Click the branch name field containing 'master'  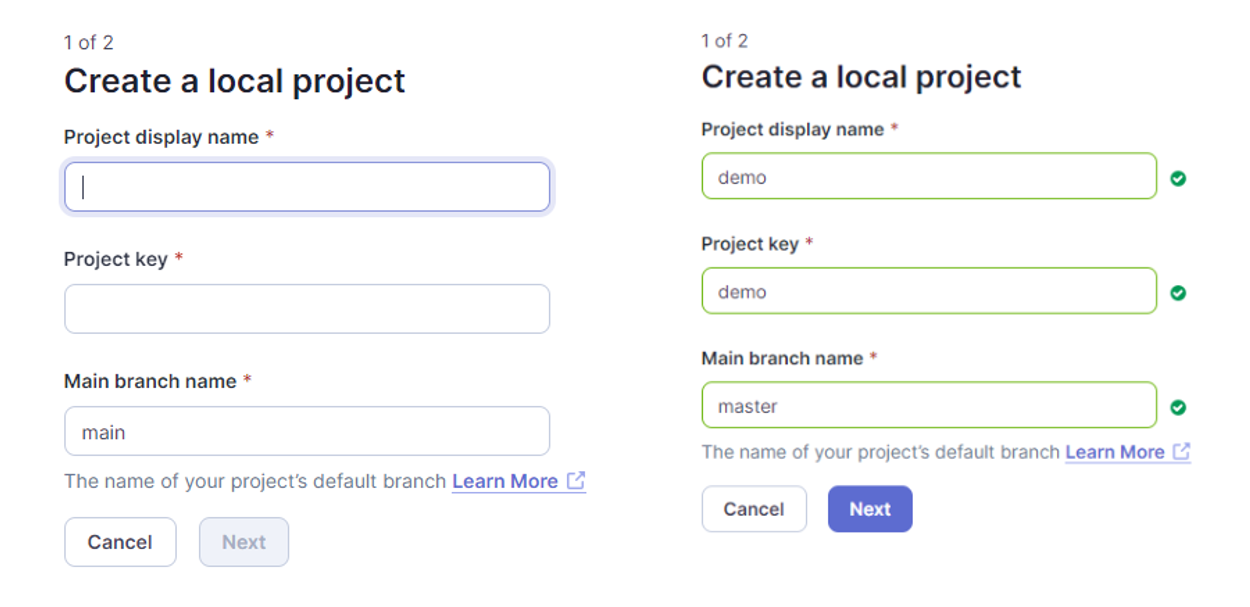(x=929, y=405)
